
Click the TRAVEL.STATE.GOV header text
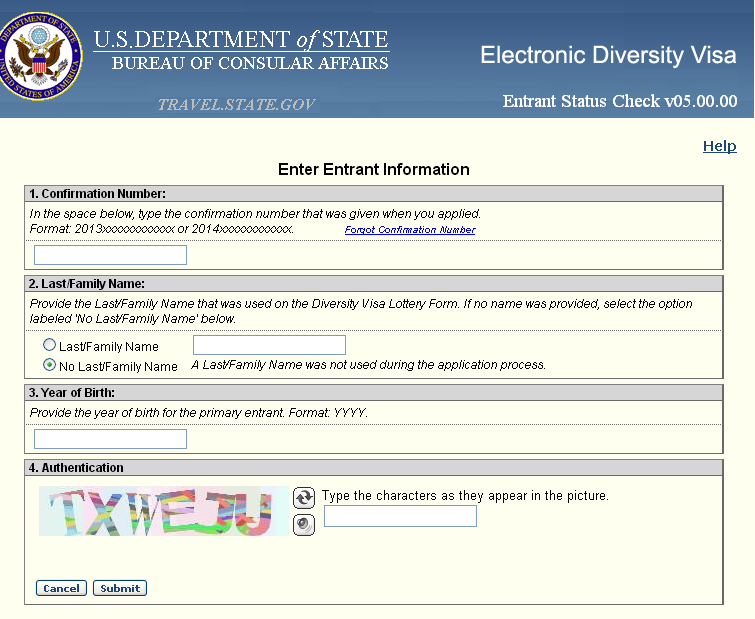(236, 104)
